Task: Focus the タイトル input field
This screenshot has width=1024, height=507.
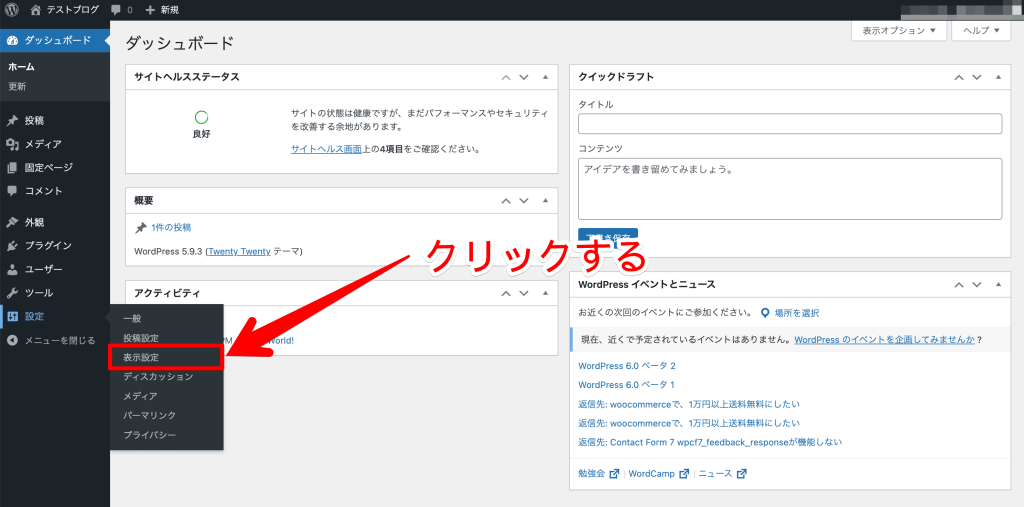Action: pos(790,123)
